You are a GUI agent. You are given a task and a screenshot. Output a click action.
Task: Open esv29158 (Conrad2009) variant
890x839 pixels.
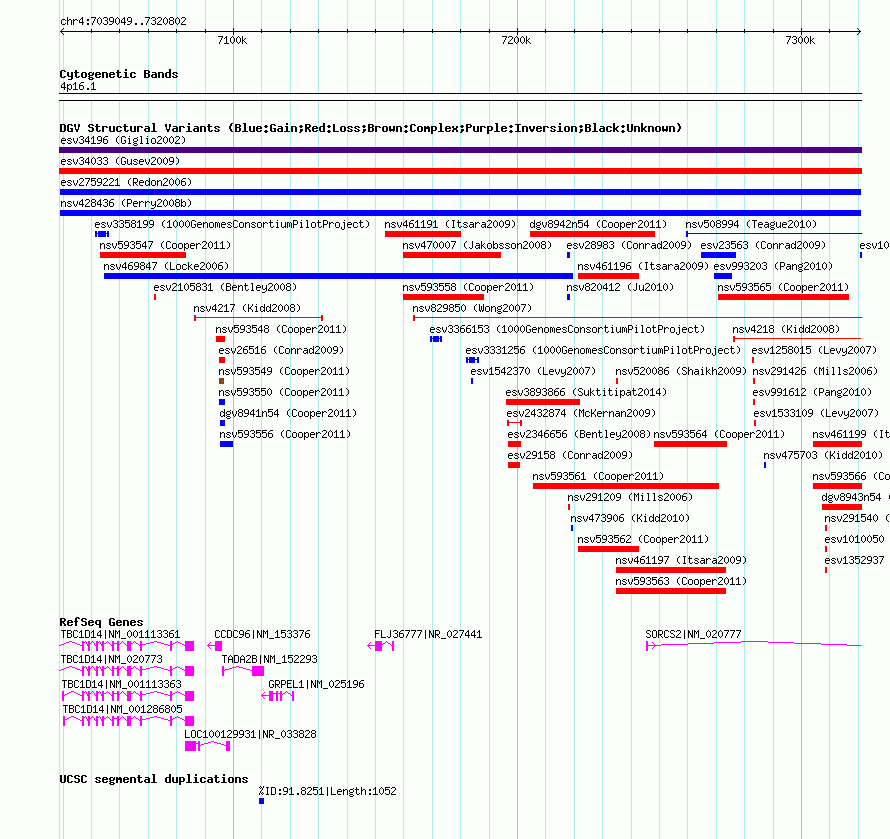(514, 465)
